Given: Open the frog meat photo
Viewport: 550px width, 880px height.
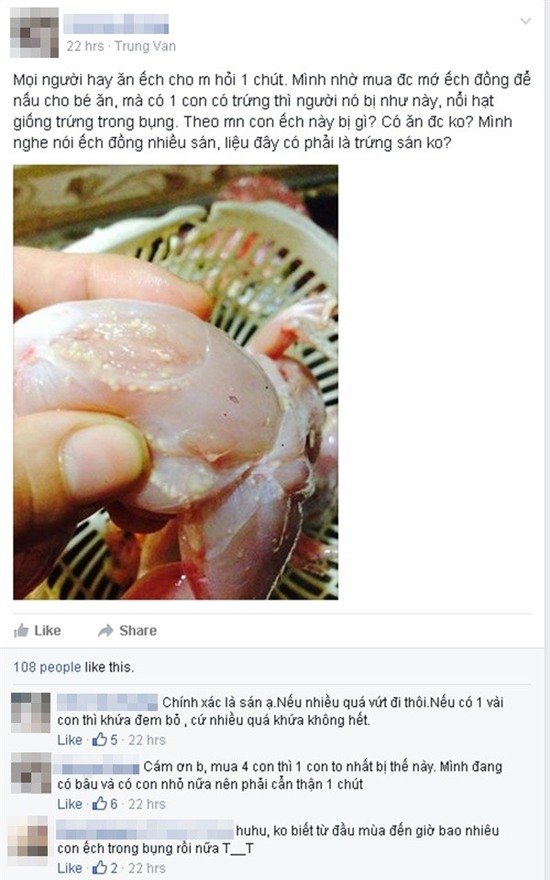Looking at the screenshot, I should coord(176,382).
